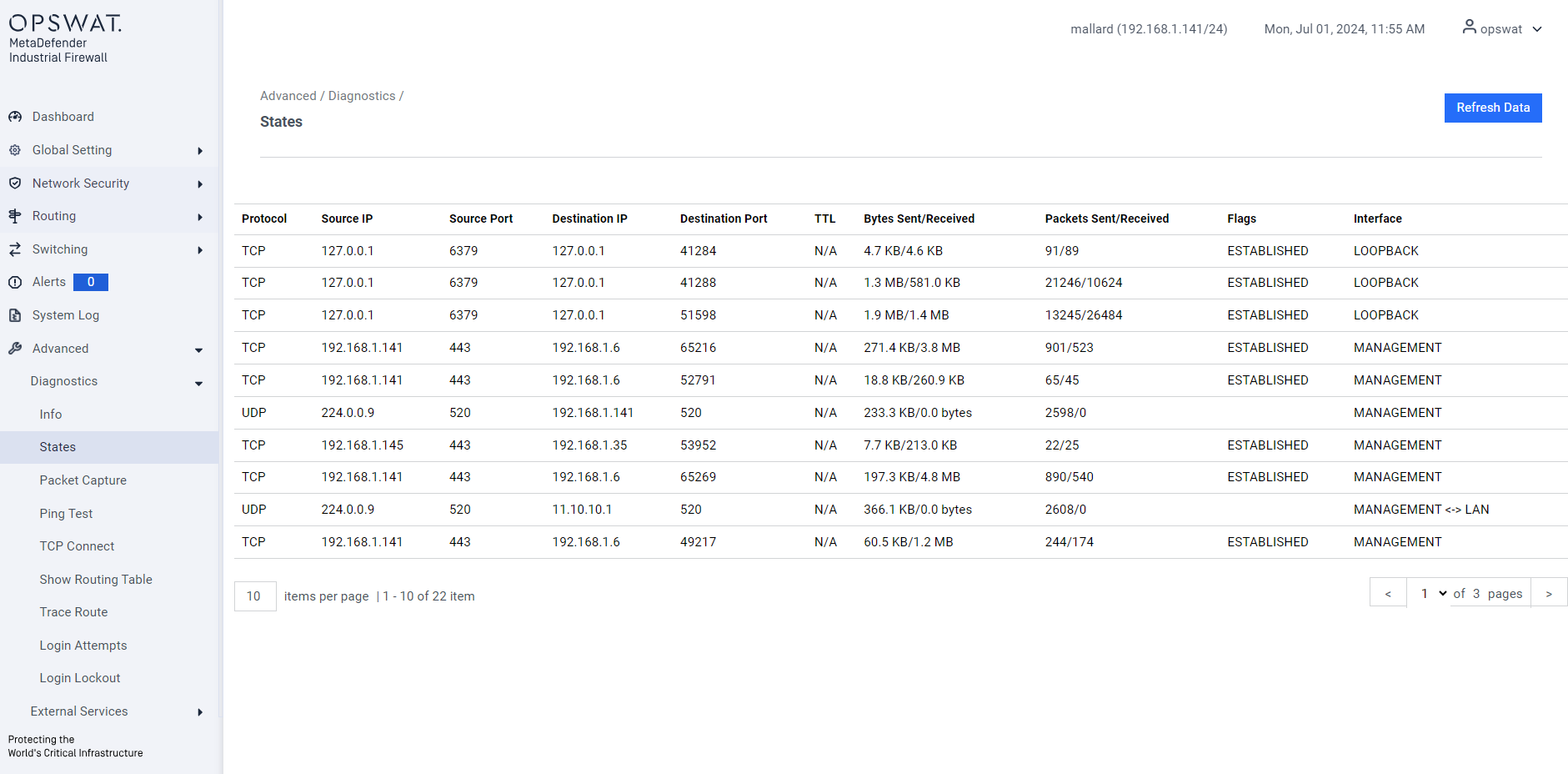The image size is (1568, 774).
Task: Go to next page of states
Action: pos(1548,594)
